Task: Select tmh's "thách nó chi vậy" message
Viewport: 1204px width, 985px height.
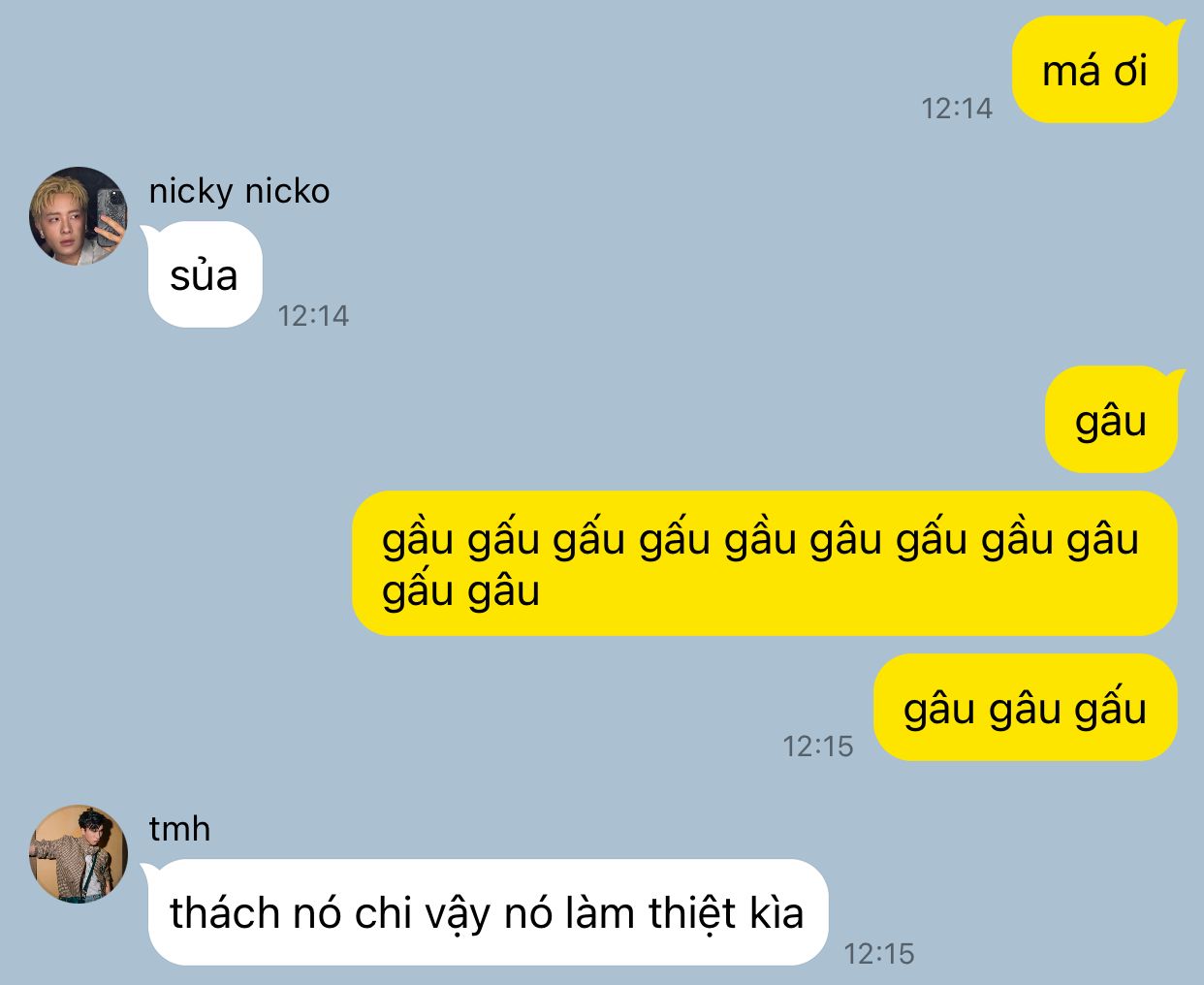Action: tap(487, 912)
